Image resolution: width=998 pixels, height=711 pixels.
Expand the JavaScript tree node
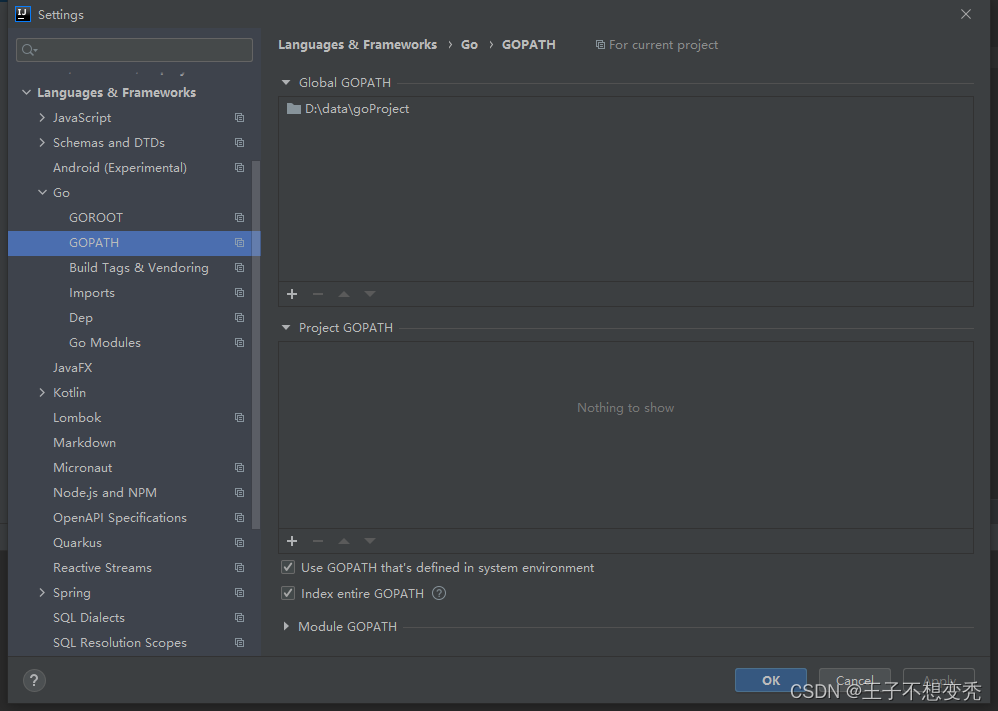[x=42, y=117]
